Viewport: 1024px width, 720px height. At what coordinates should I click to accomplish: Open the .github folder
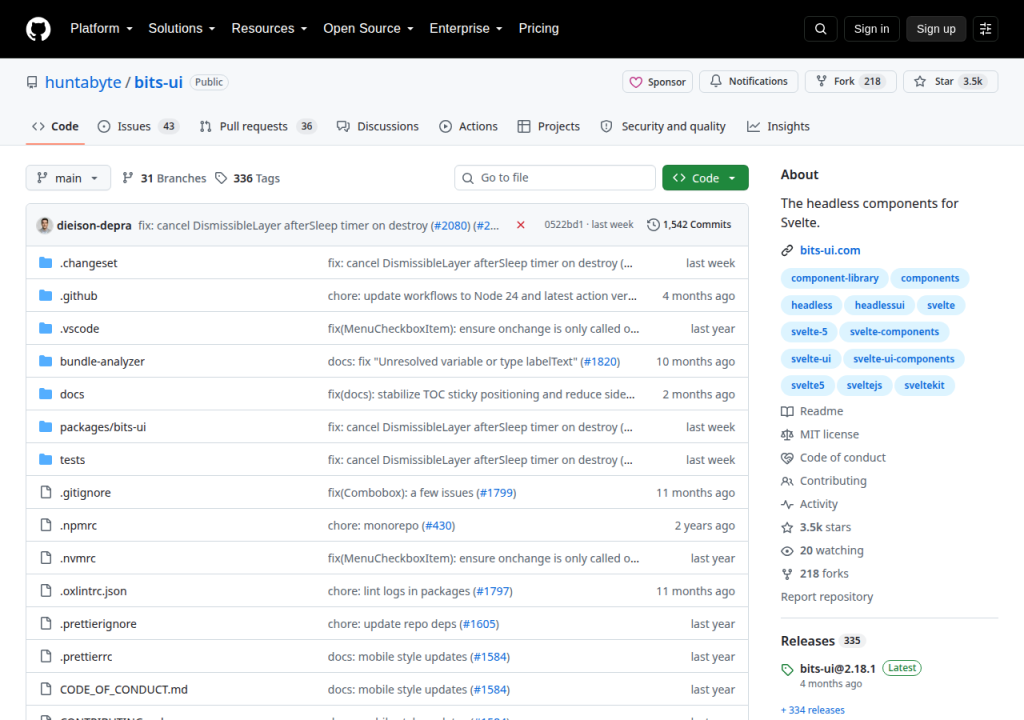(x=78, y=295)
